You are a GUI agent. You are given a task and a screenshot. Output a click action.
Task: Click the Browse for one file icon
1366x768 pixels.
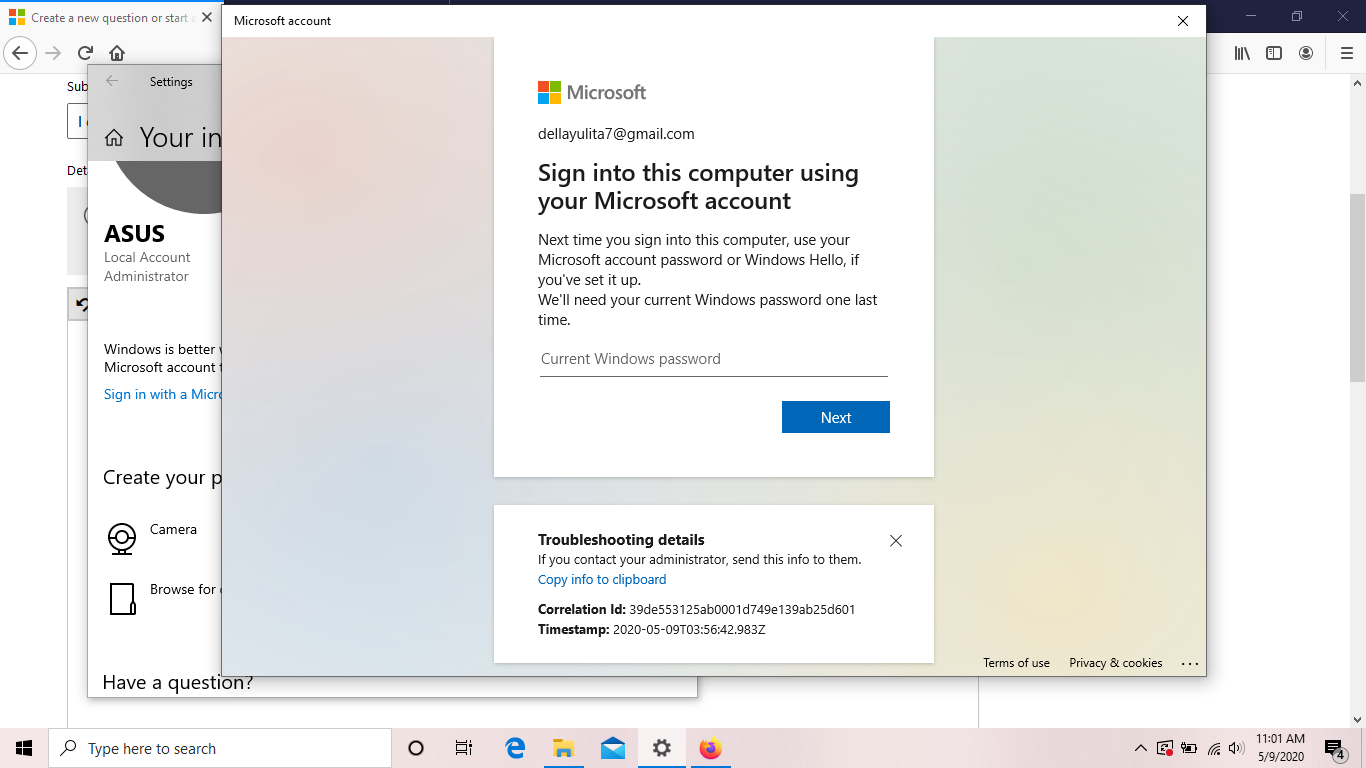(x=122, y=599)
